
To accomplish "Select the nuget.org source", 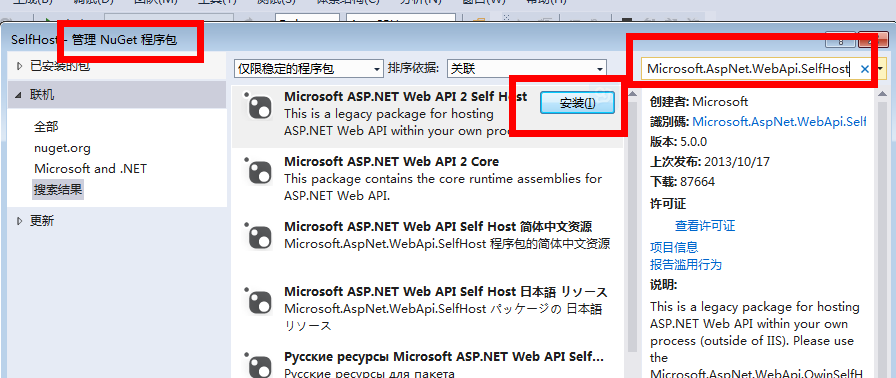I will (62, 148).
